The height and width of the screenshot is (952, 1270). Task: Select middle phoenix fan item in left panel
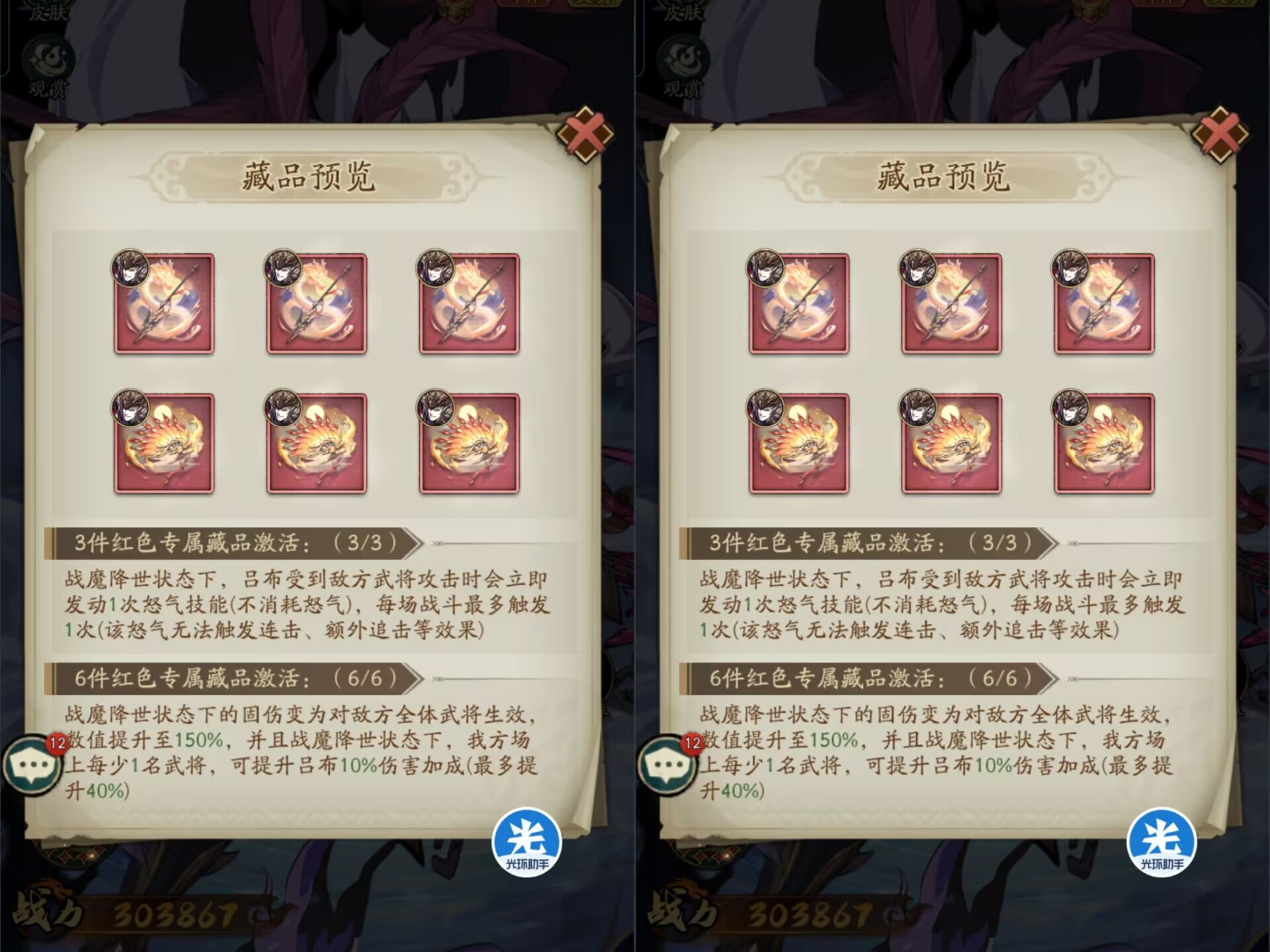[316, 444]
